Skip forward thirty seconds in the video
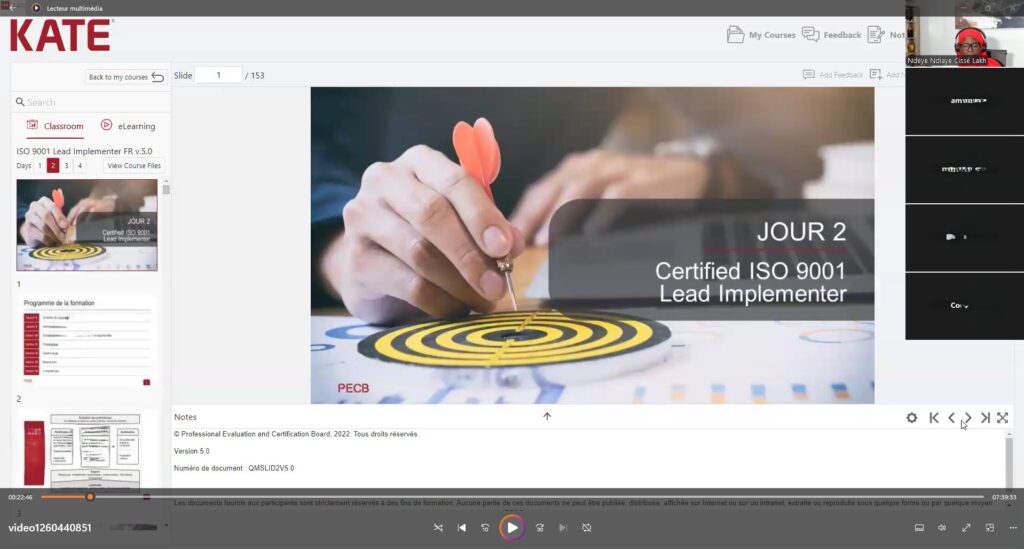This screenshot has height=549, width=1024. 539,527
